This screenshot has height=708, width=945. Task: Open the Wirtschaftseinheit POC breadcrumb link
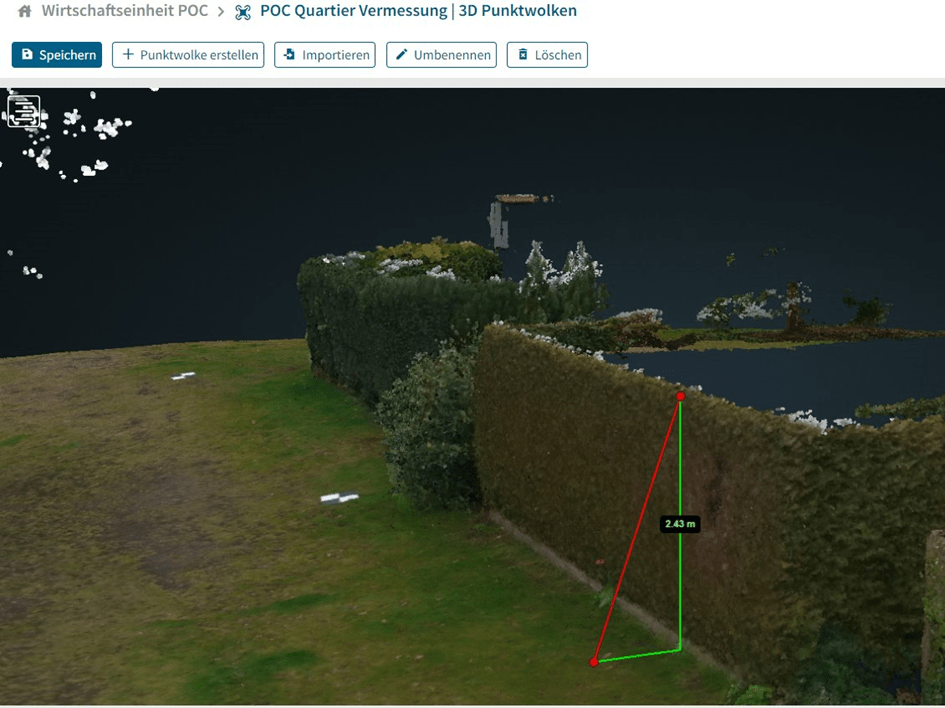[x=125, y=12]
